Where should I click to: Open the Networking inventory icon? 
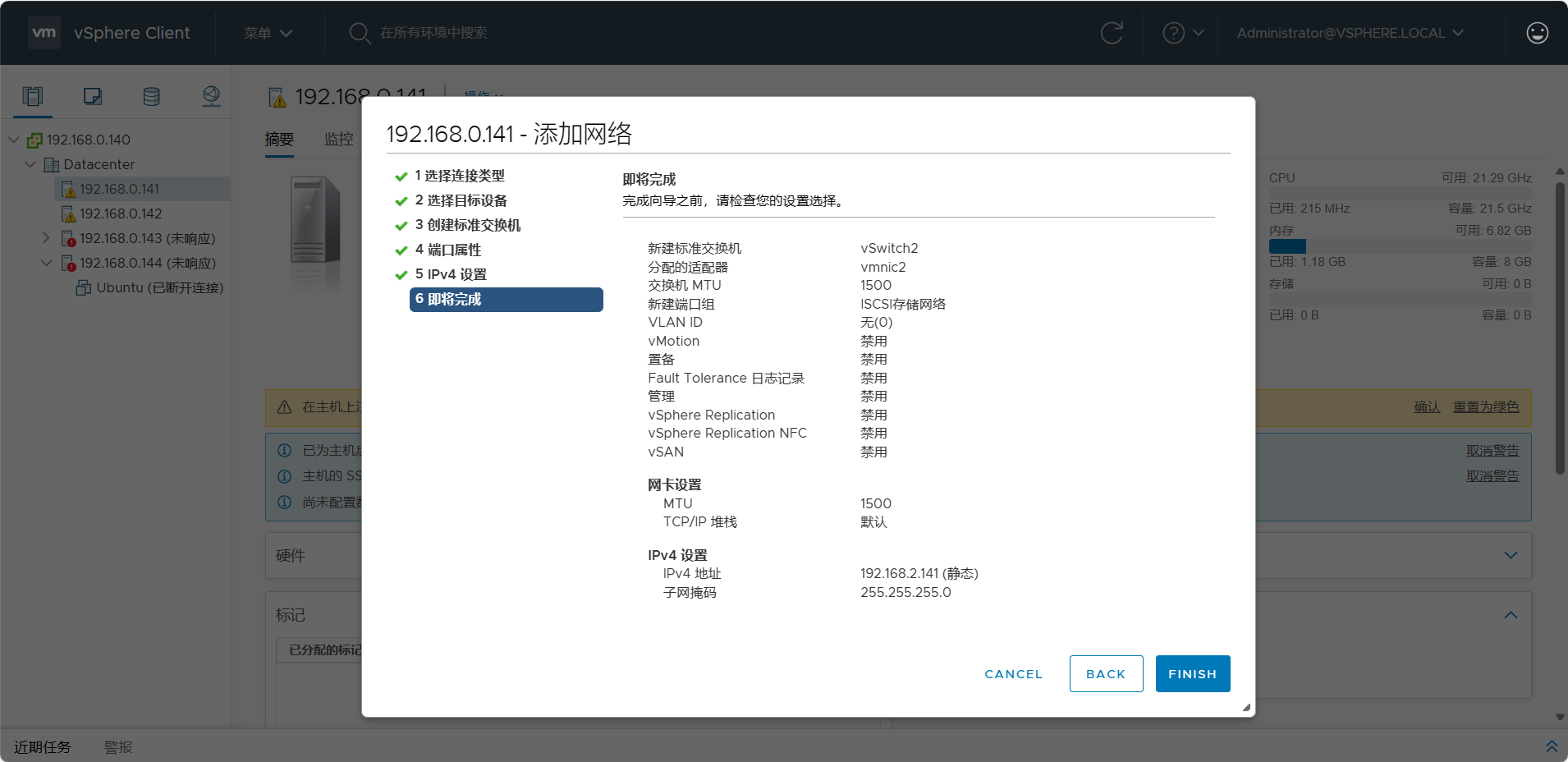pyautogui.click(x=211, y=97)
